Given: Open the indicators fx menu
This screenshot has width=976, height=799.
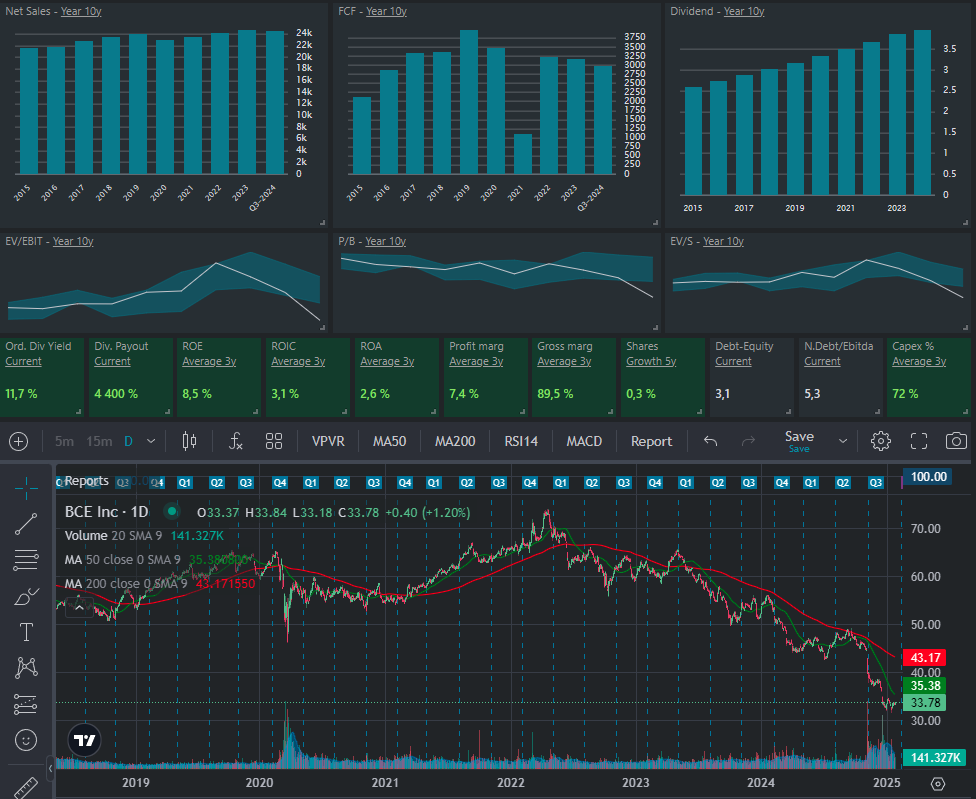Looking at the screenshot, I should point(236,441).
